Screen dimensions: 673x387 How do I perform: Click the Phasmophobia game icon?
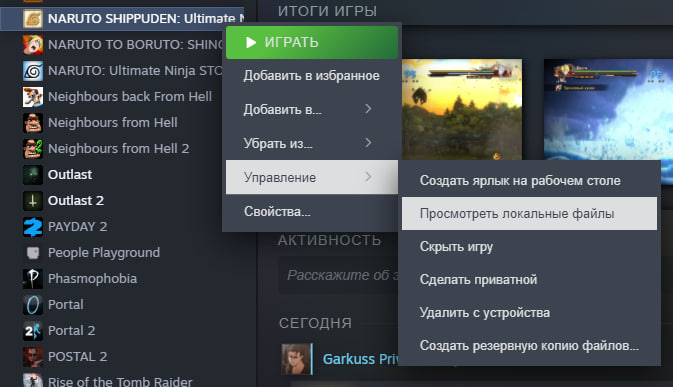[33, 278]
